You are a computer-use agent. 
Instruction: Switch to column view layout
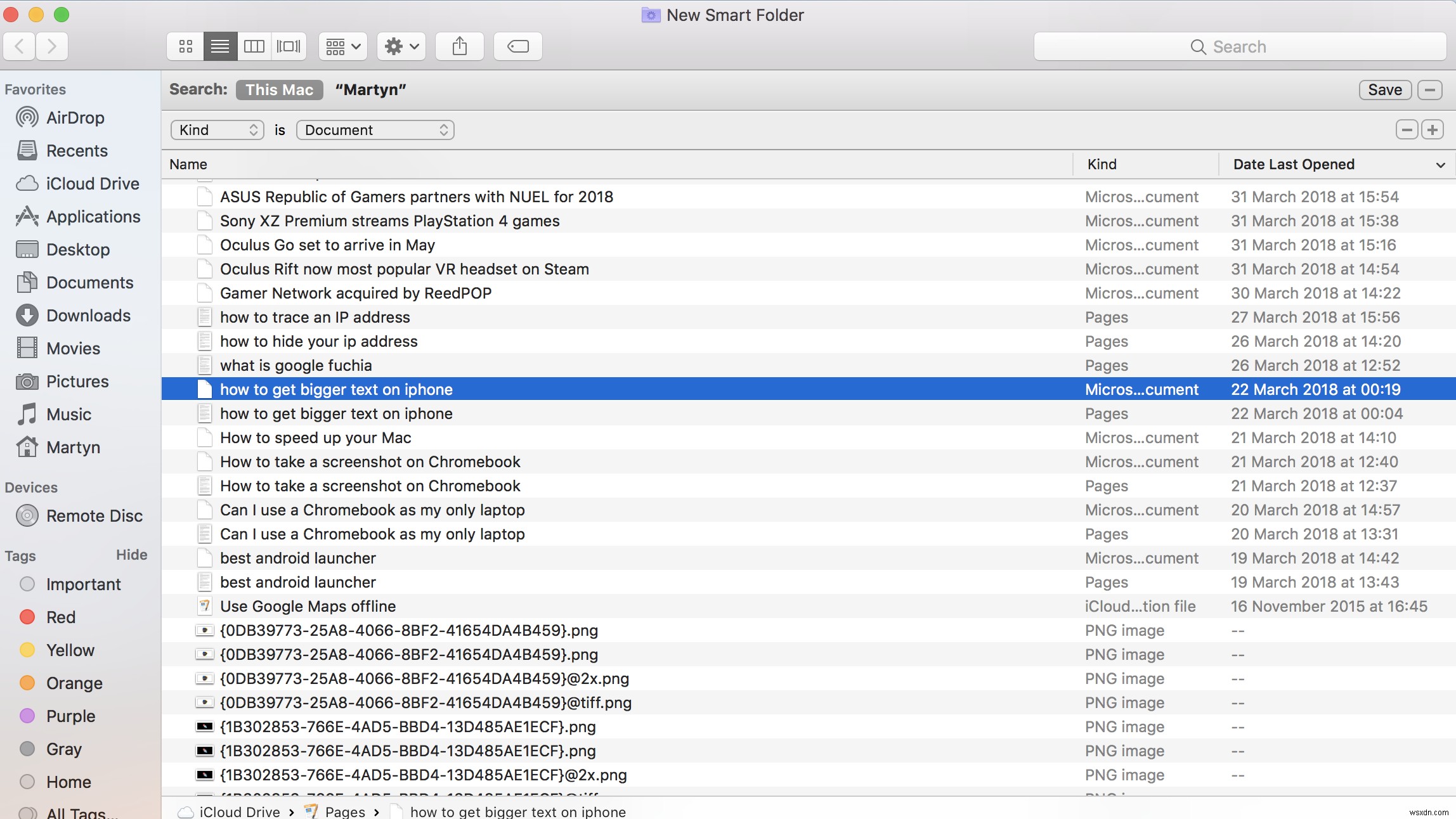[x=254, y=46]
